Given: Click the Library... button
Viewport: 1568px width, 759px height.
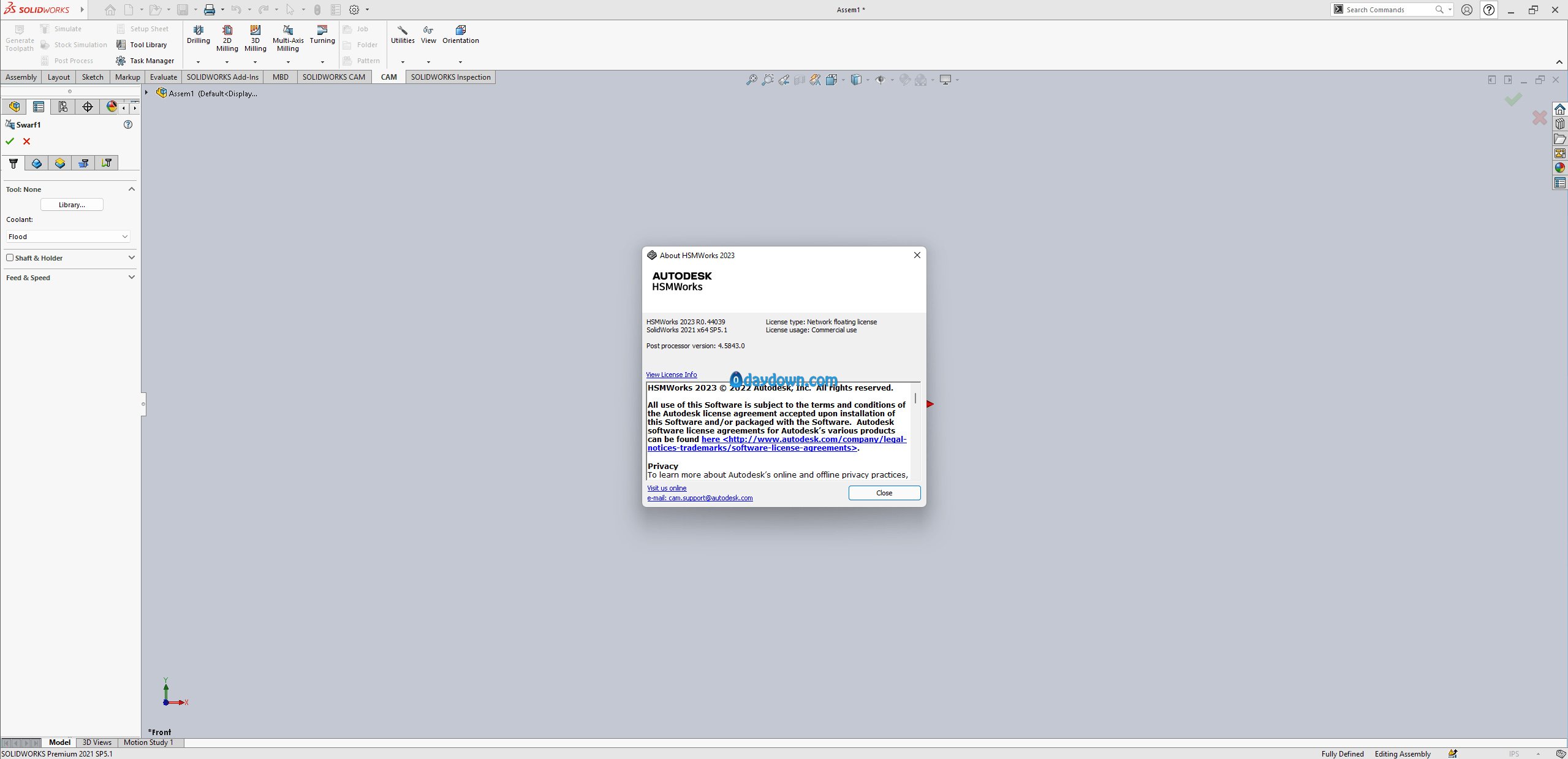Looking at the screenshot, I should click(72, 205).
